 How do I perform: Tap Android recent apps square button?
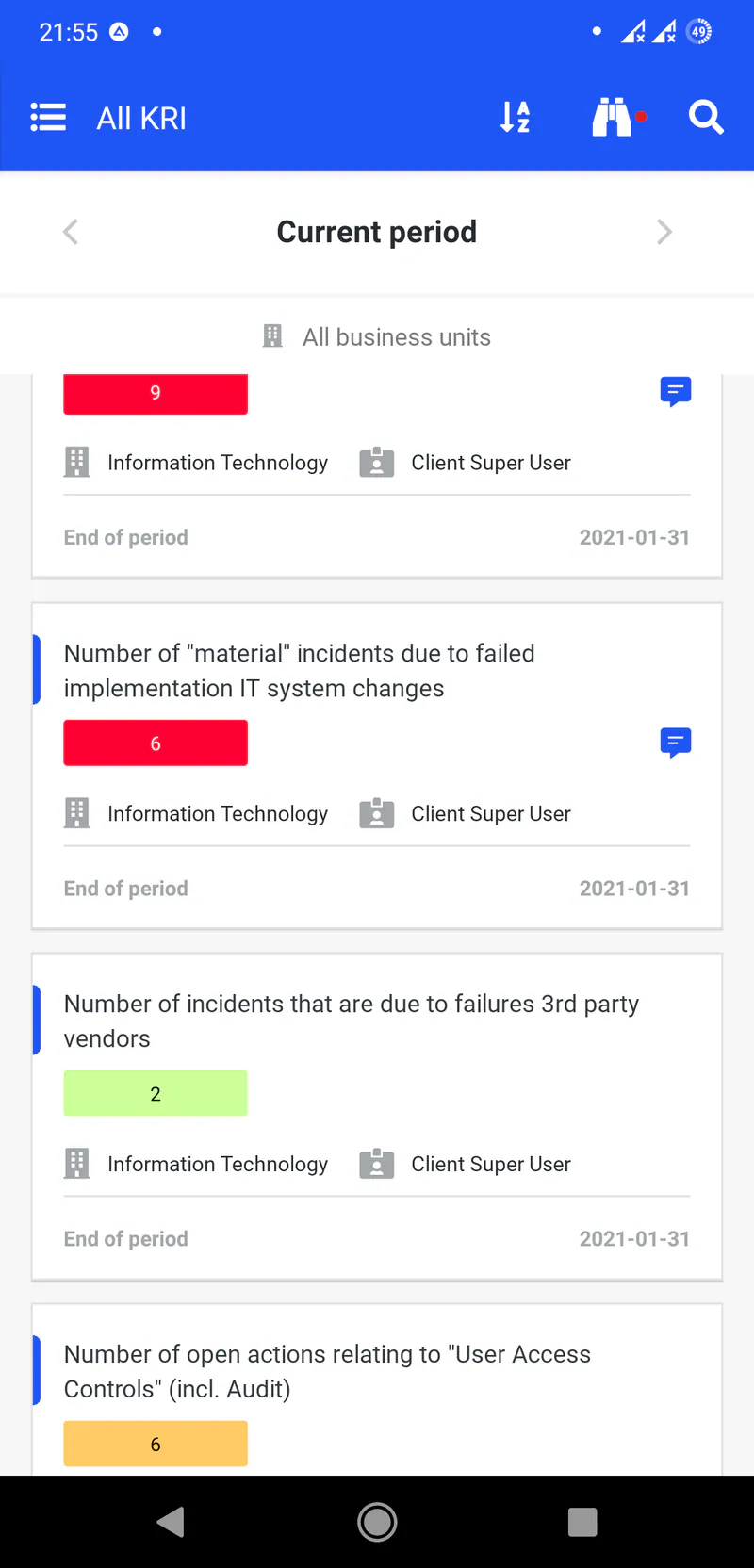click(x=582, y=1522)
